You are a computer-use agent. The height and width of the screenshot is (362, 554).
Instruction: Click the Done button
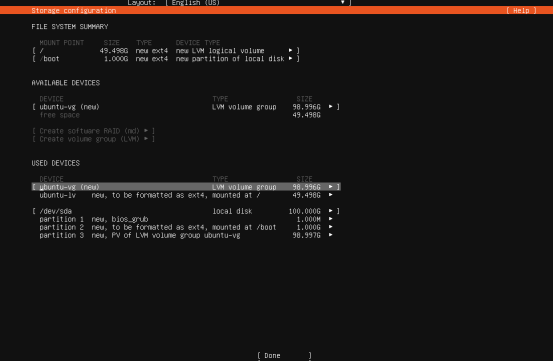(x=284, y=356)
